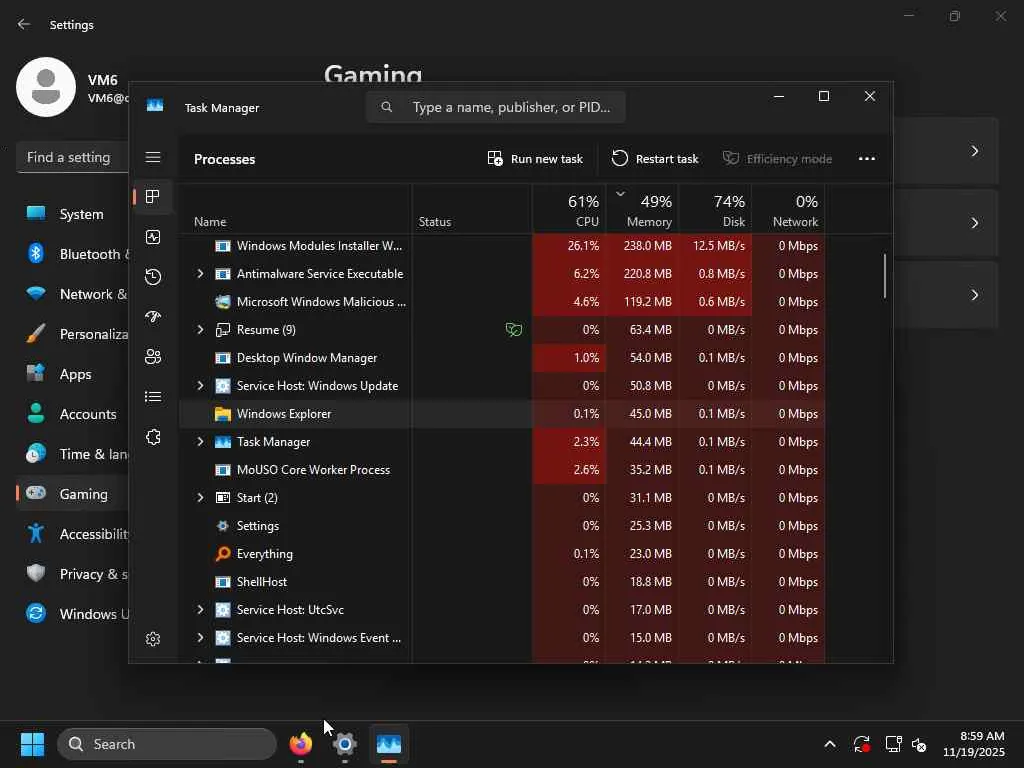Click the taskbar clock showing 8:59 AM
1024x768 pixels.
coord(974,744)
